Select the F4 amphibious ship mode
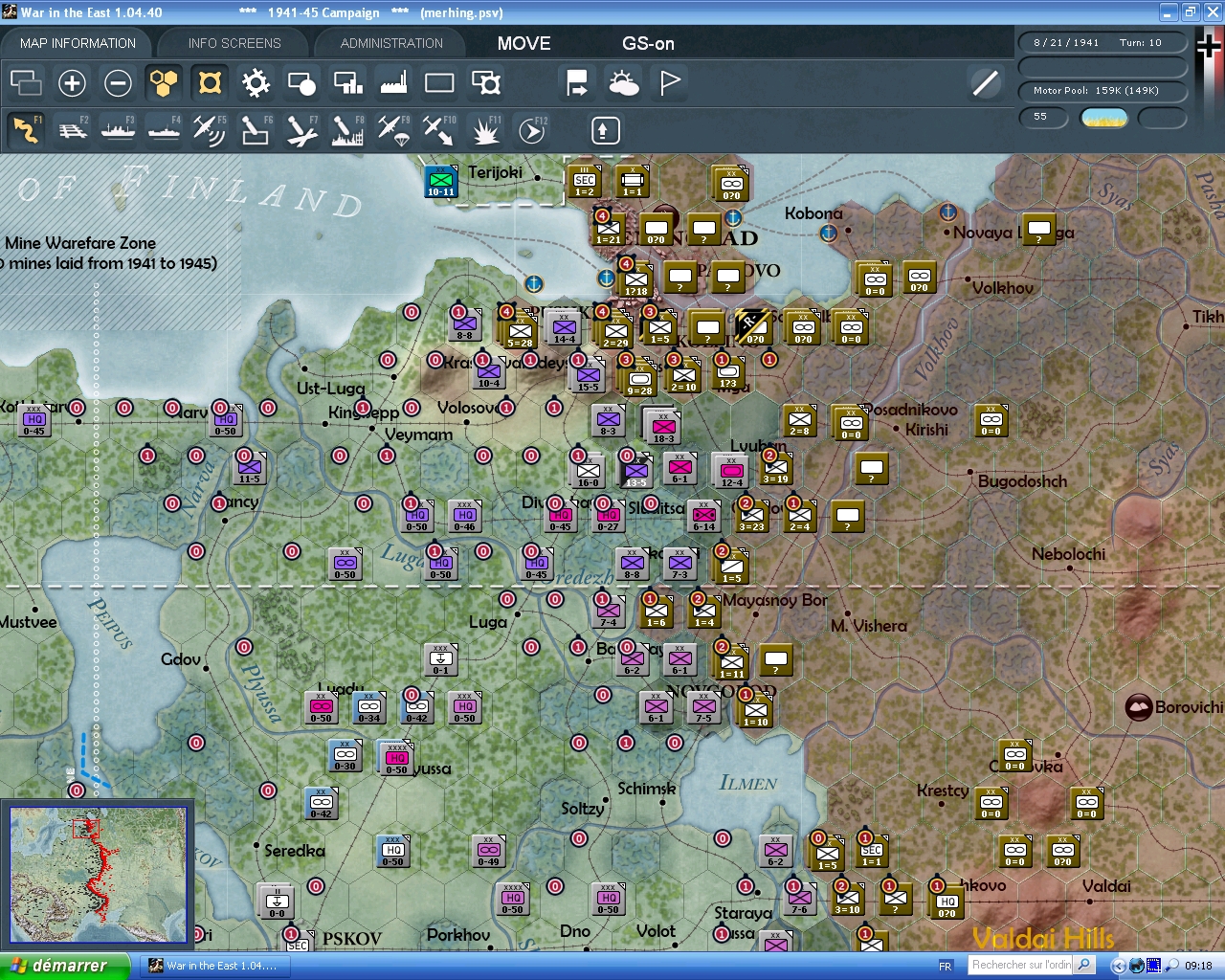Screen dimensions: 1225x980 pyautogui.click(x=164, y=130)
